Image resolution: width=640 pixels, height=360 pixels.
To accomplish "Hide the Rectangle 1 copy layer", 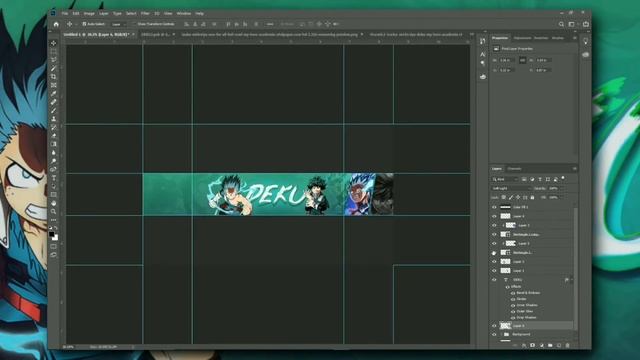I will click(494, 235).
